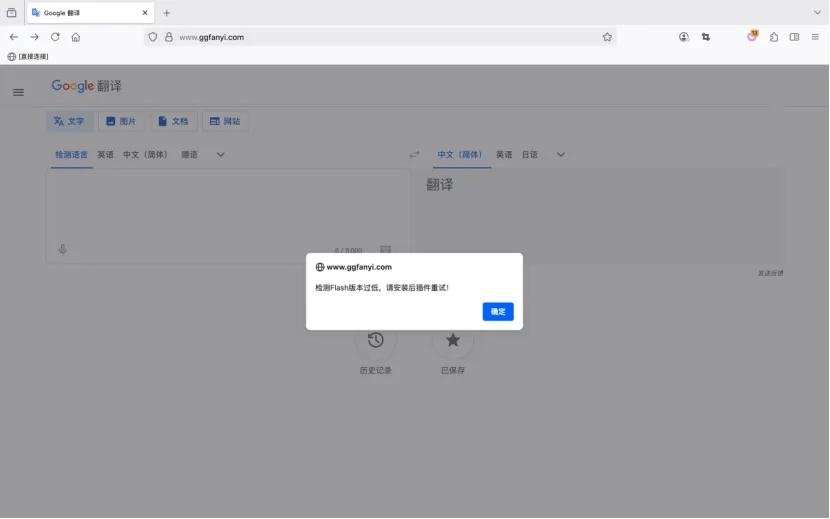Click the keyboard input tool icon

pyautogui.click(x=385, y=249)
